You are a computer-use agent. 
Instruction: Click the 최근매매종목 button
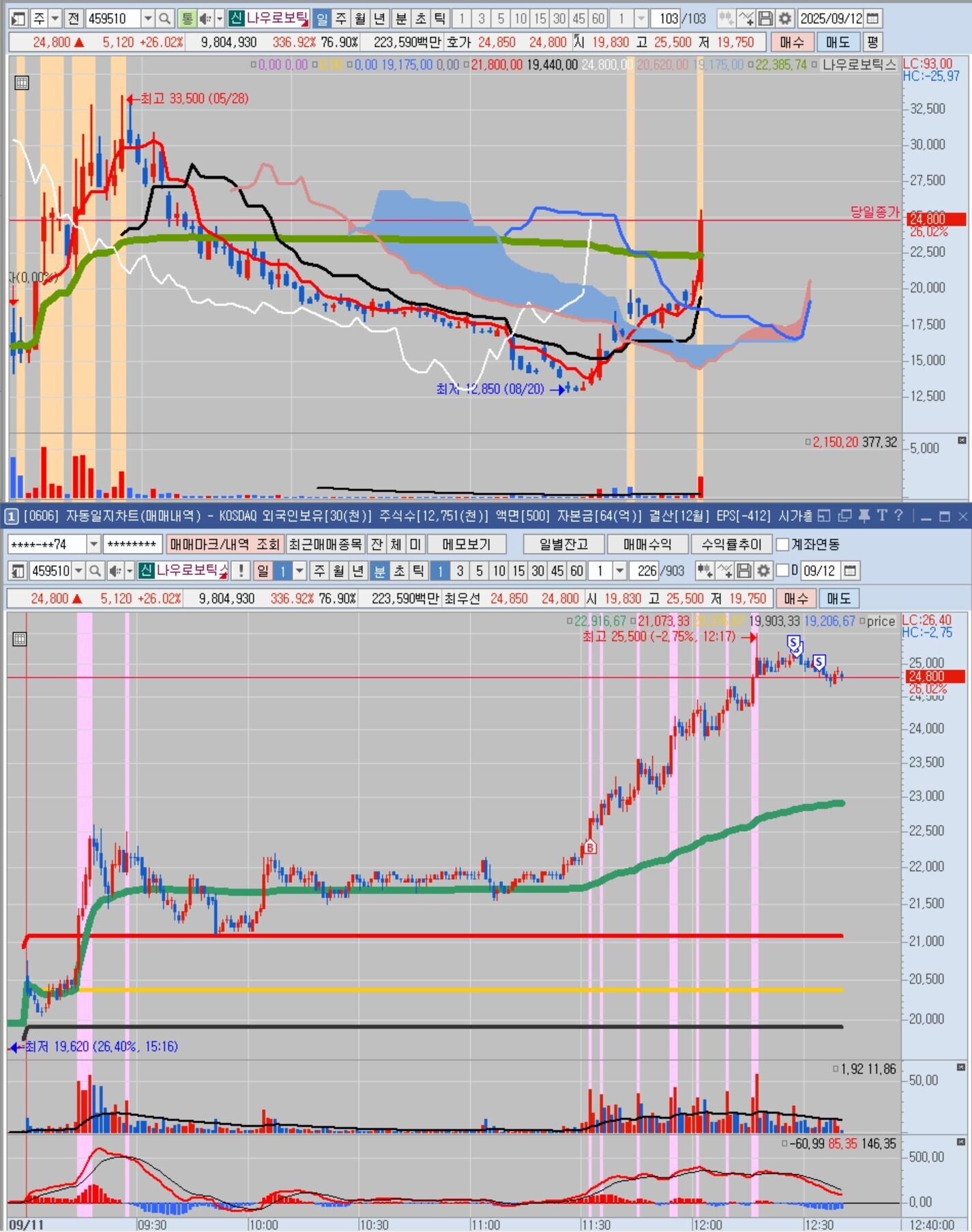[325, 545]
